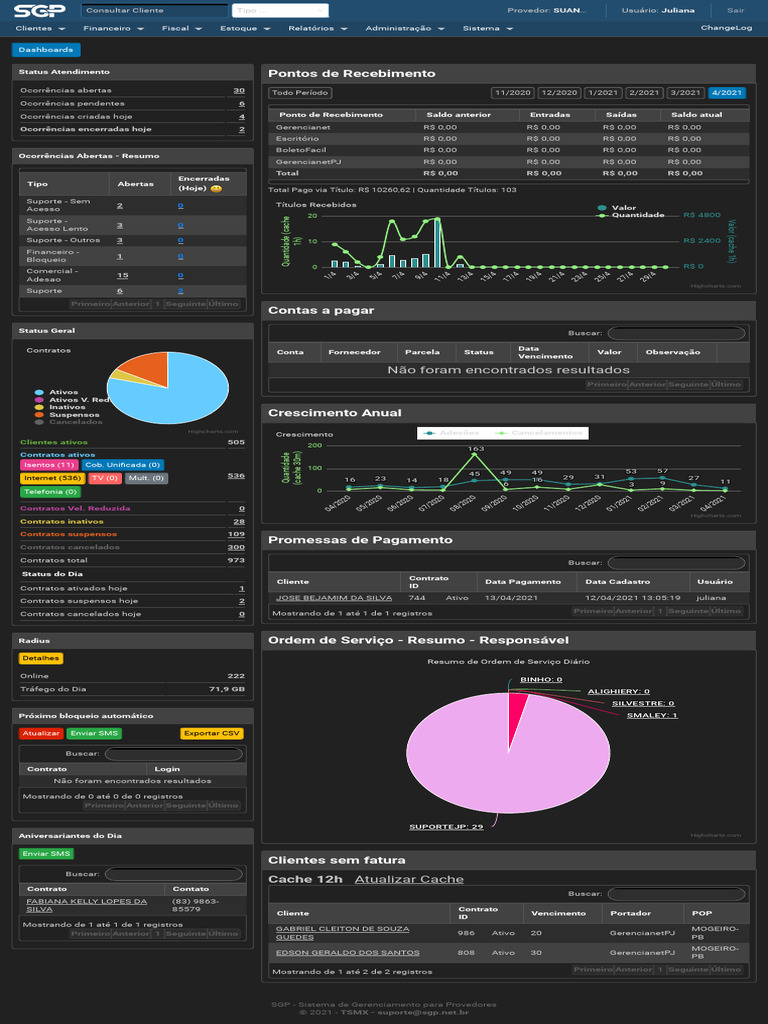
Task: Open client JOSE BEJAMIM DA SILVA link
Action: click(334, 598)
